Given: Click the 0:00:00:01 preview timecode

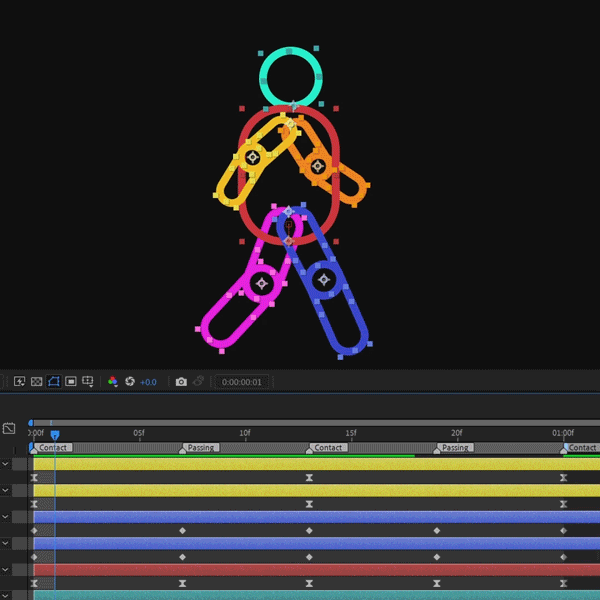Looking at the screenshot, I should (x=242, y=382).
